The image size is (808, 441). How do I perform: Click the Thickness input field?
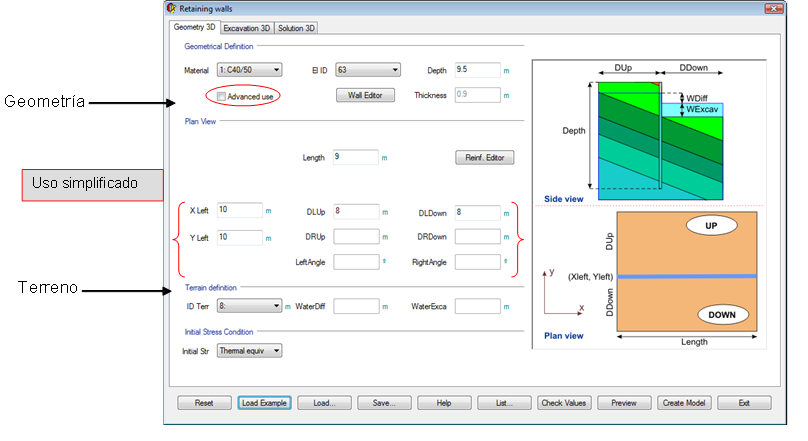tap(478, 95)
